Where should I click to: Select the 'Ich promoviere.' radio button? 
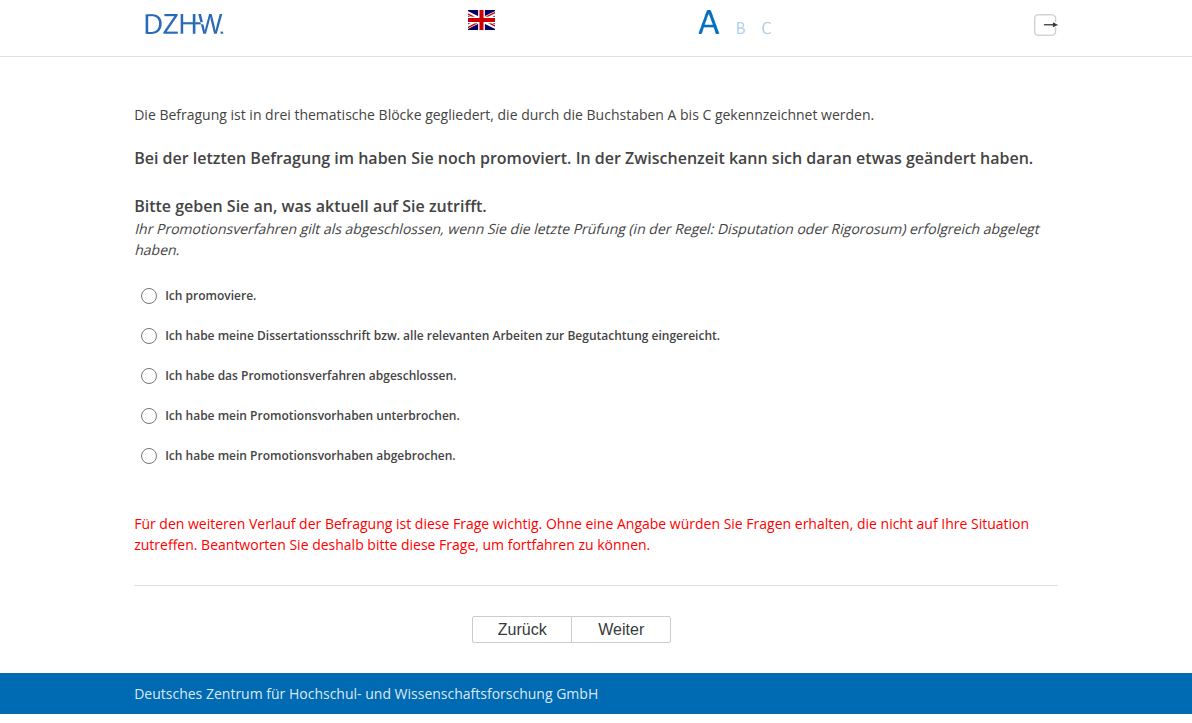[149, 296]
